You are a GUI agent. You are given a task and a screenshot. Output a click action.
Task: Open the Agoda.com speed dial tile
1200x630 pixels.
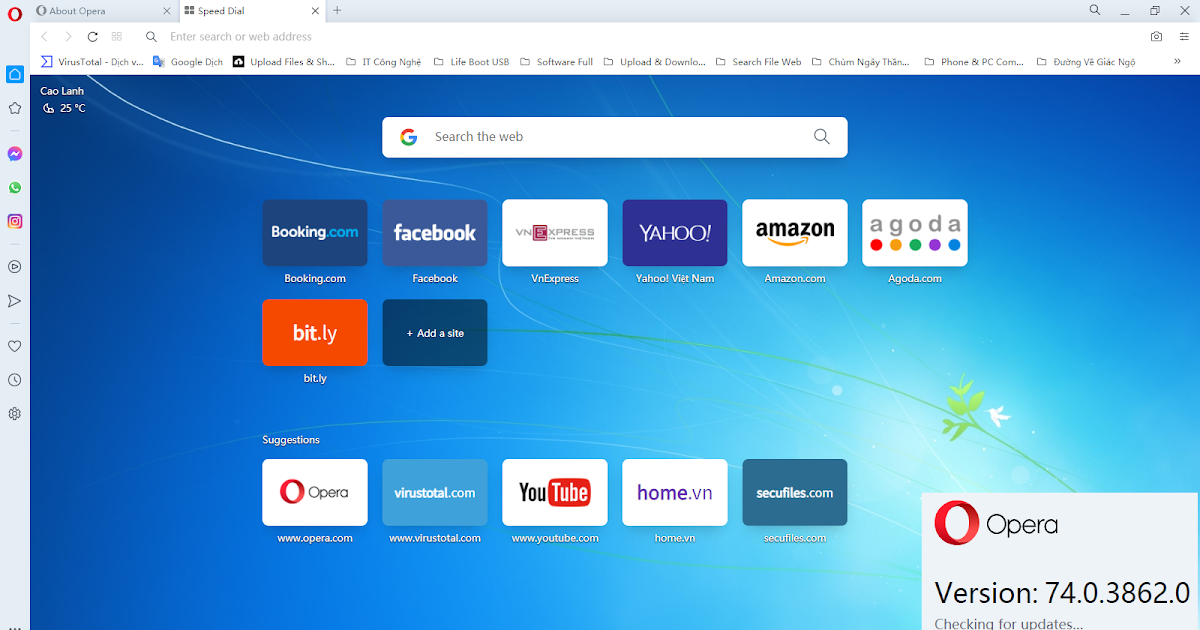pyautogui.click(x=915, y=232)
